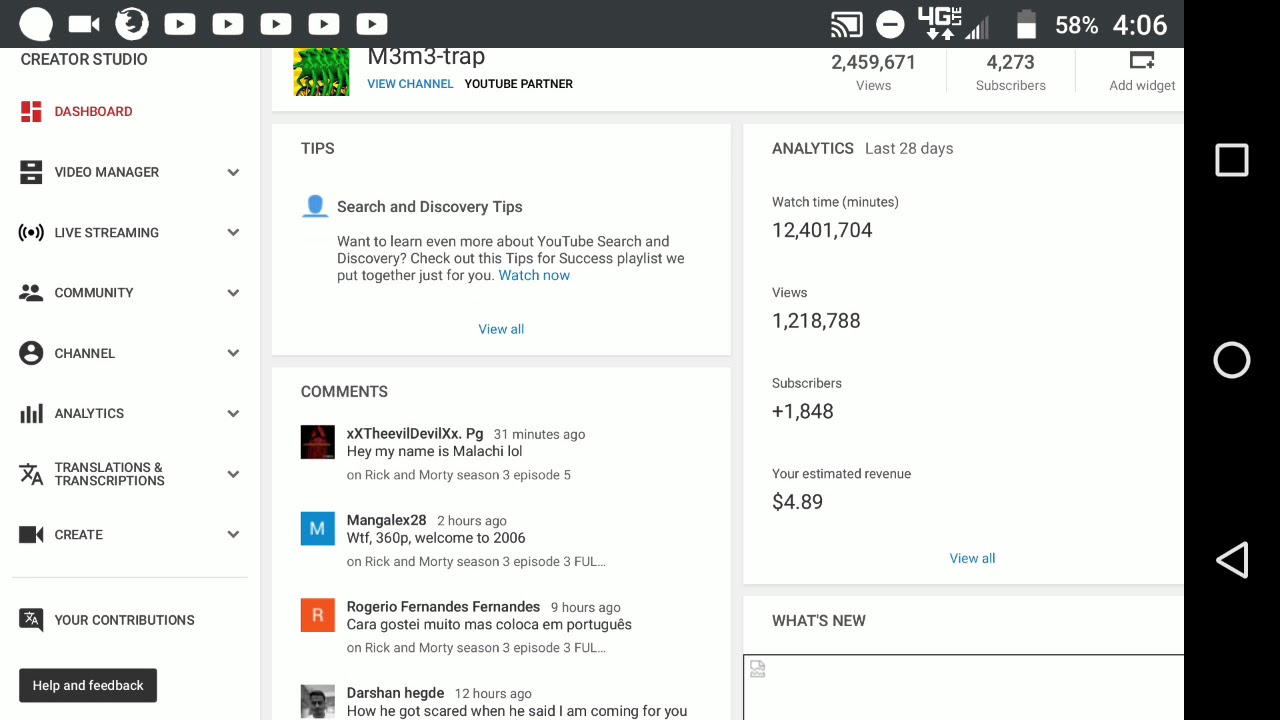Tap the Firefox notification icon
Screen dimensions: 1280x720
point(132,24)
